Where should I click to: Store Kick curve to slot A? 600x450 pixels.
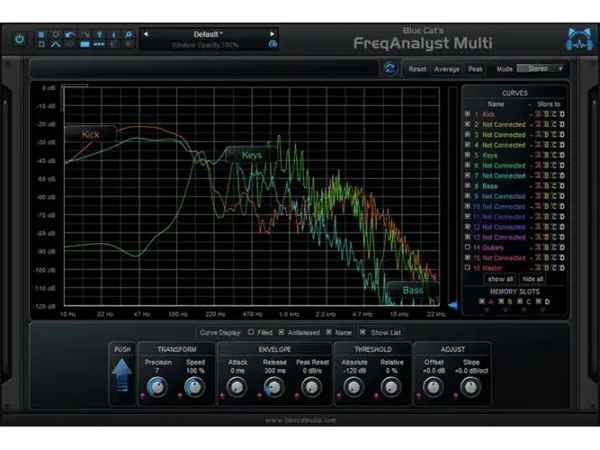(x=538, y=114)
